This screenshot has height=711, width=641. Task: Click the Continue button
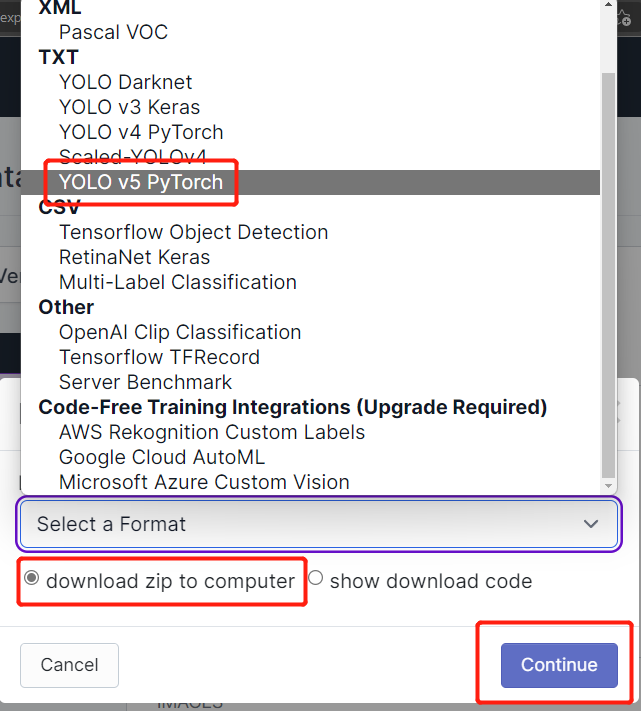point(559,665)
